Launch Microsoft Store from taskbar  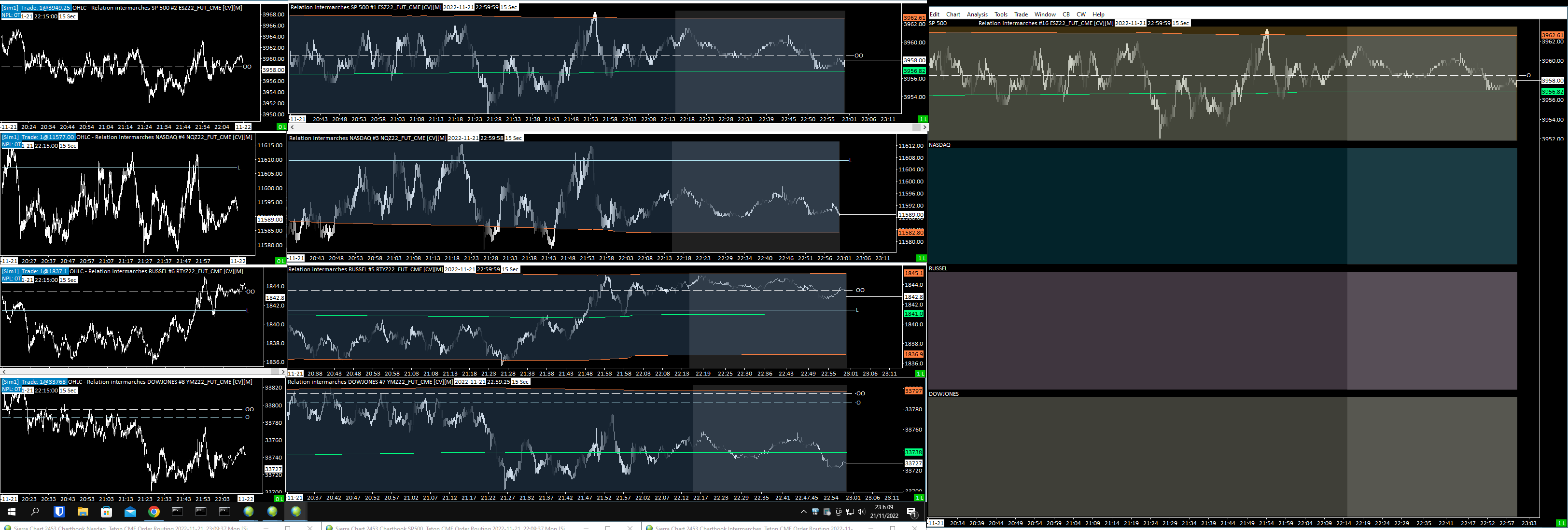107,512
